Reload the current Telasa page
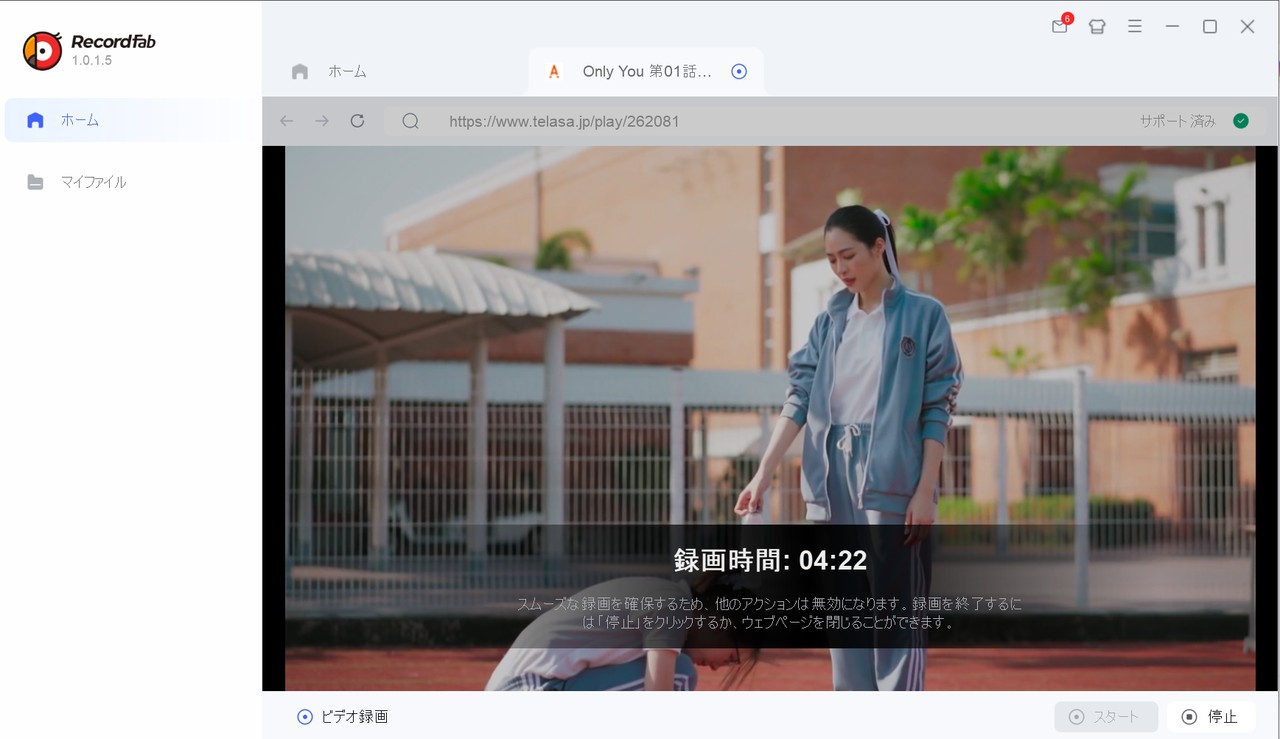This screenshot has width=1280, height=739. 357,120
